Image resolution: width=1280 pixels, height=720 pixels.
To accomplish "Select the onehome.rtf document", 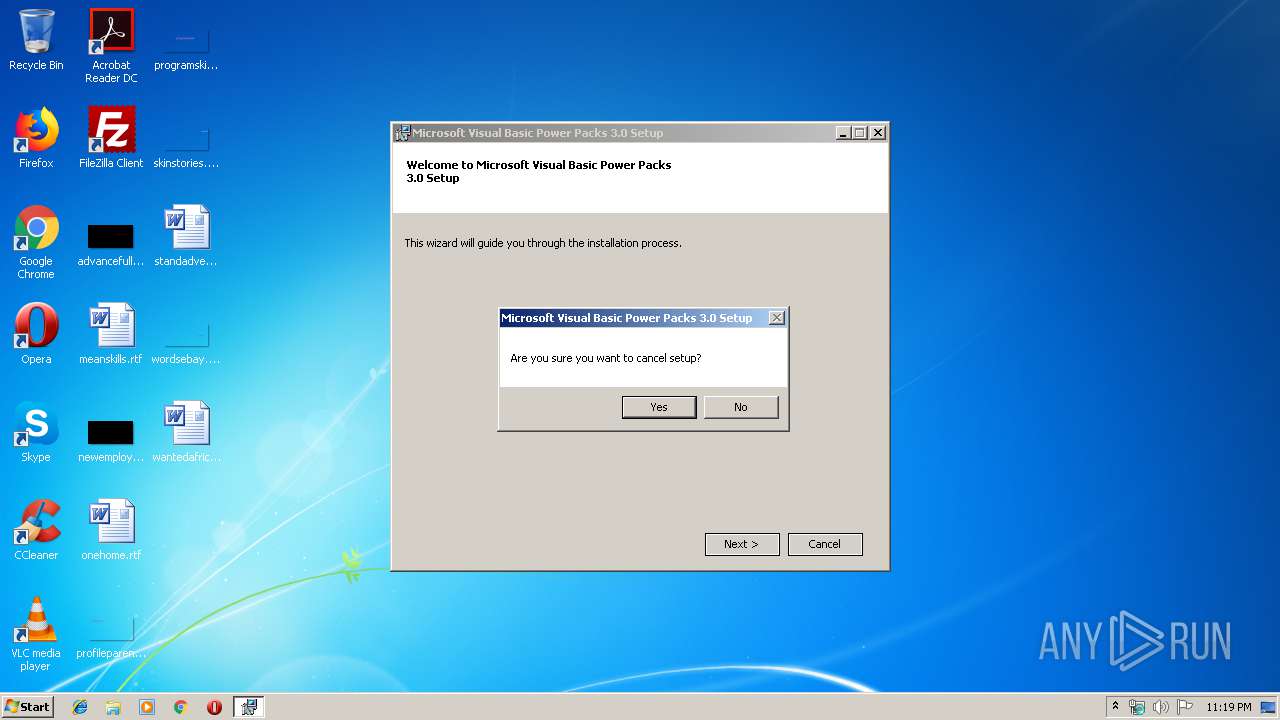I will [111, 530].
